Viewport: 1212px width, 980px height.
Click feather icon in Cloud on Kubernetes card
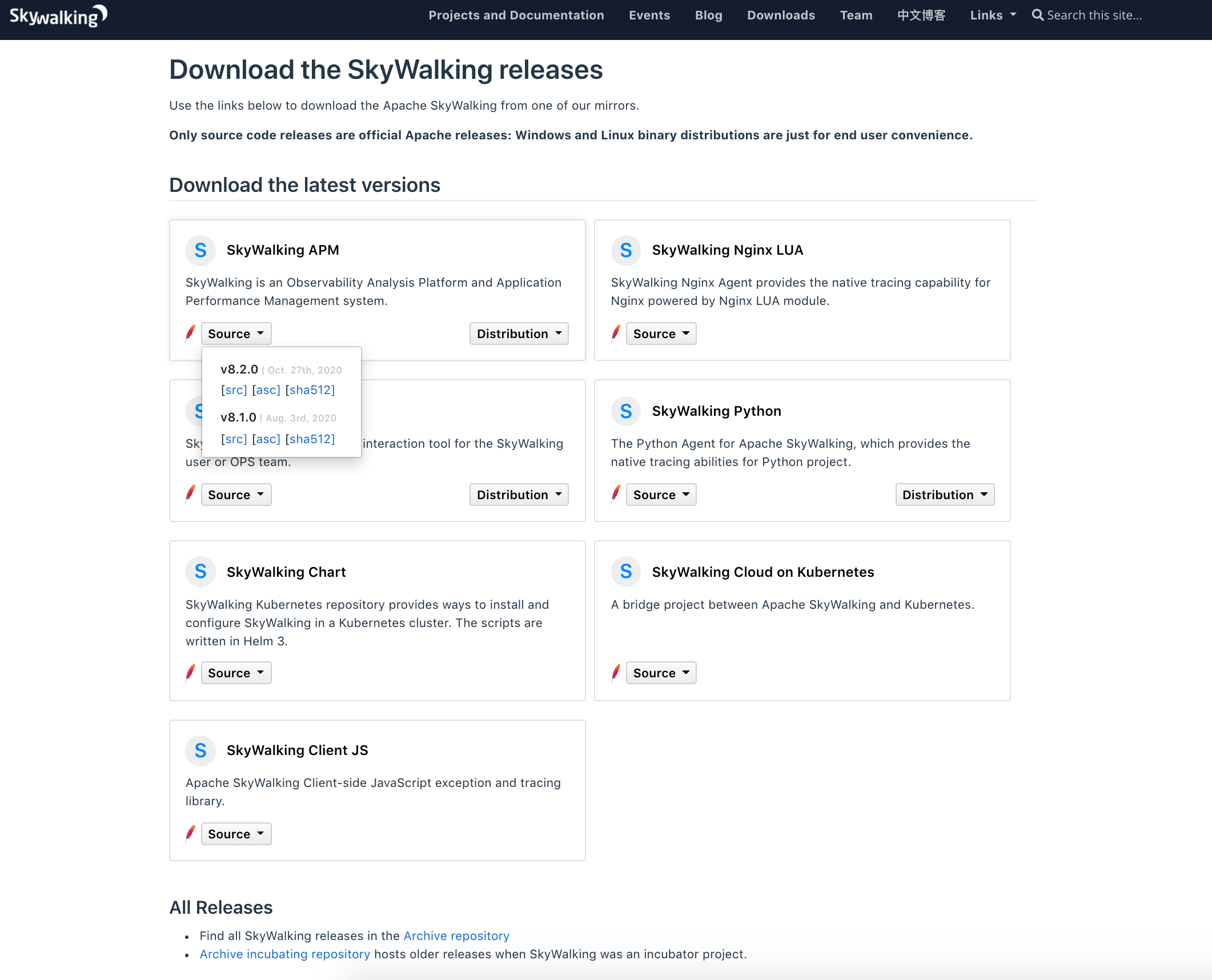point(616,672)
